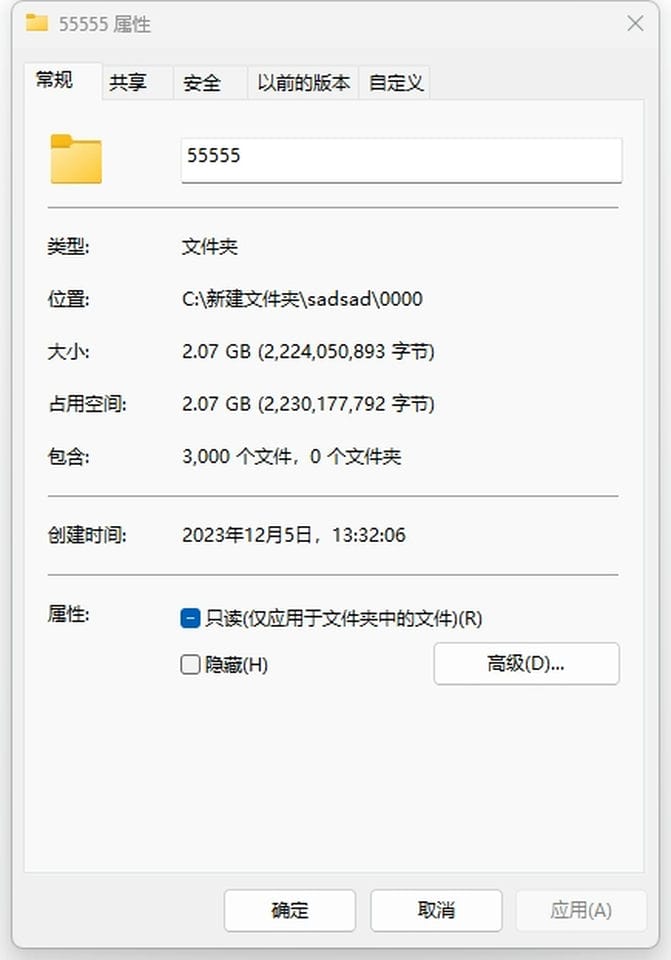Click the small folder icon in title bar

click(x=37, y=23)
